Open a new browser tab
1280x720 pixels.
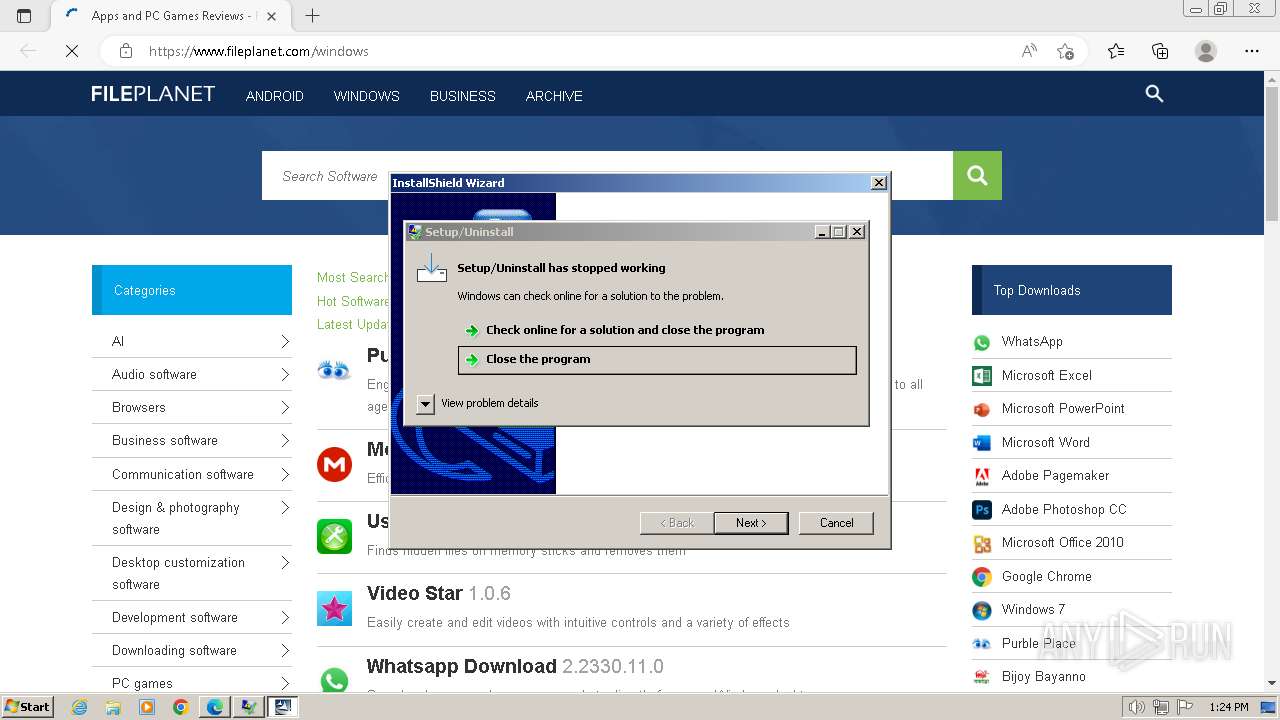(312, 15)
